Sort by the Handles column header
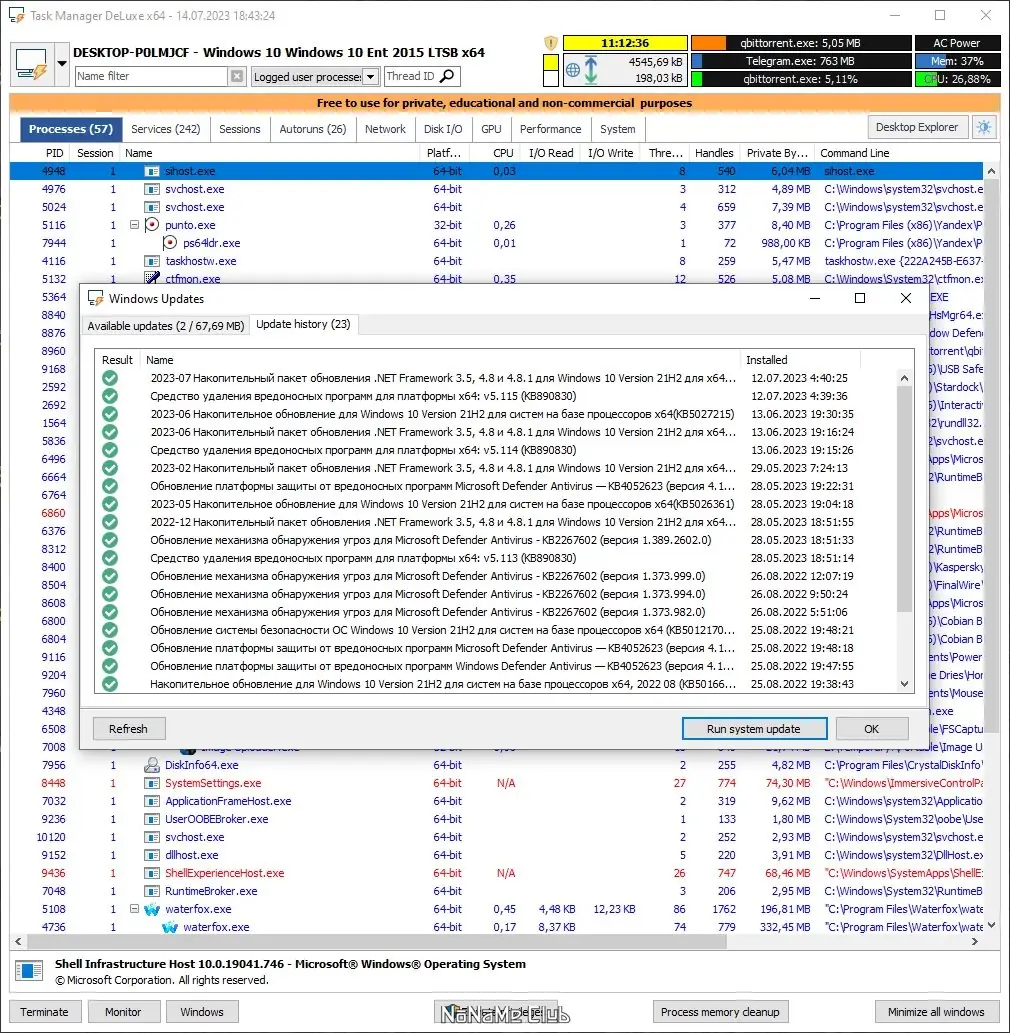The height and width of the screenshot is (1033, 1010). pos(714,153)
